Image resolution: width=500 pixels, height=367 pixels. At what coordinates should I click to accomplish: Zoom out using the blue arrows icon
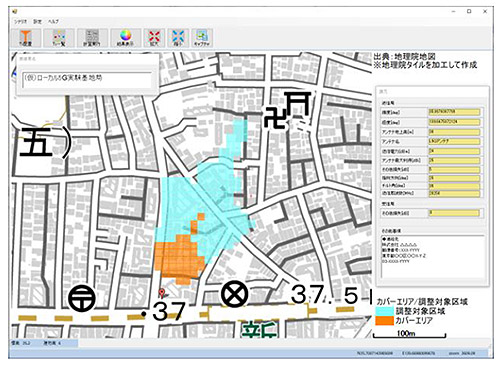[x=178, y=38]
